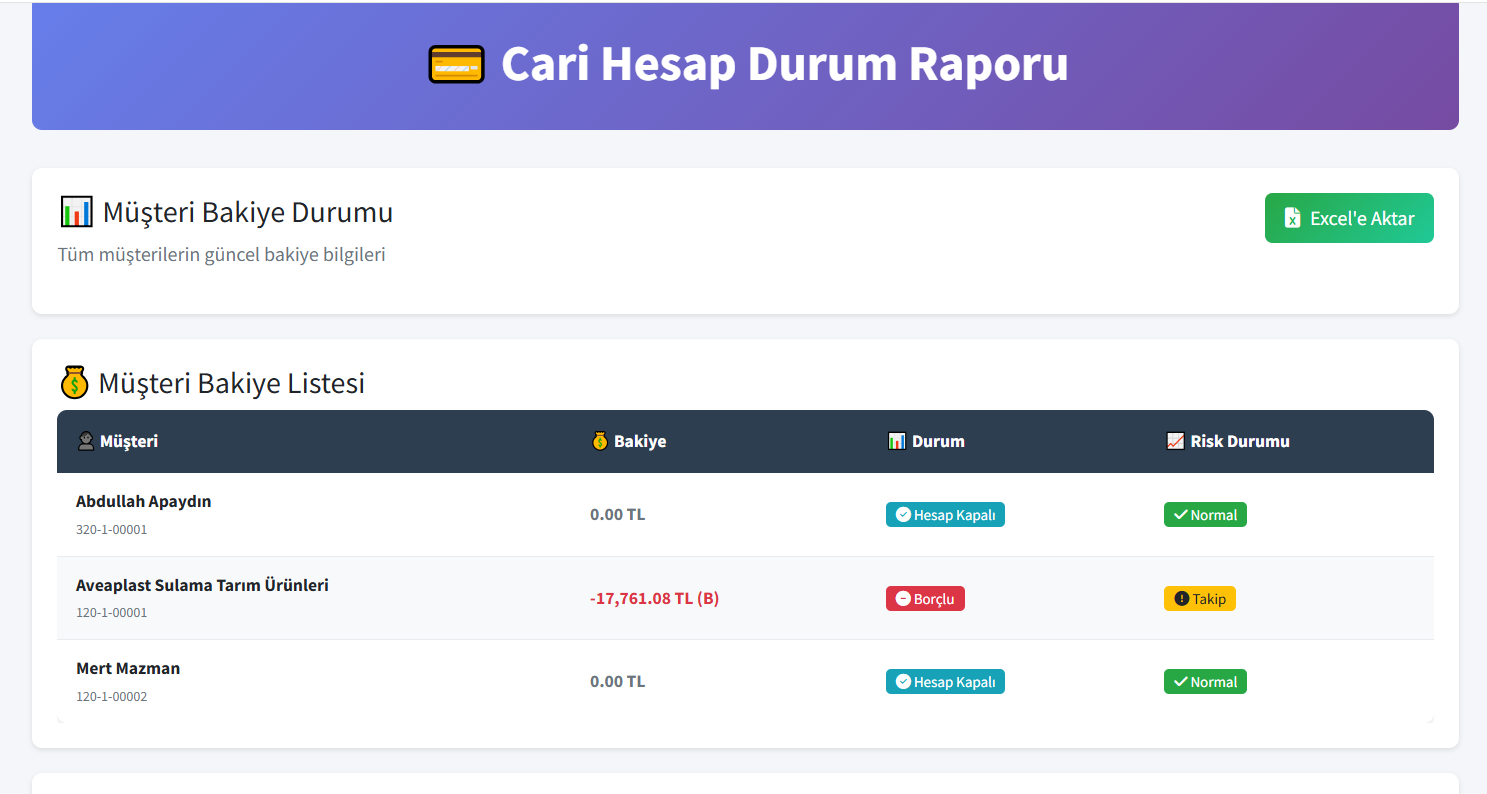Select customer name Abdullah Apaydın
Screen dimensions: 1487x794
pos(143,500)
